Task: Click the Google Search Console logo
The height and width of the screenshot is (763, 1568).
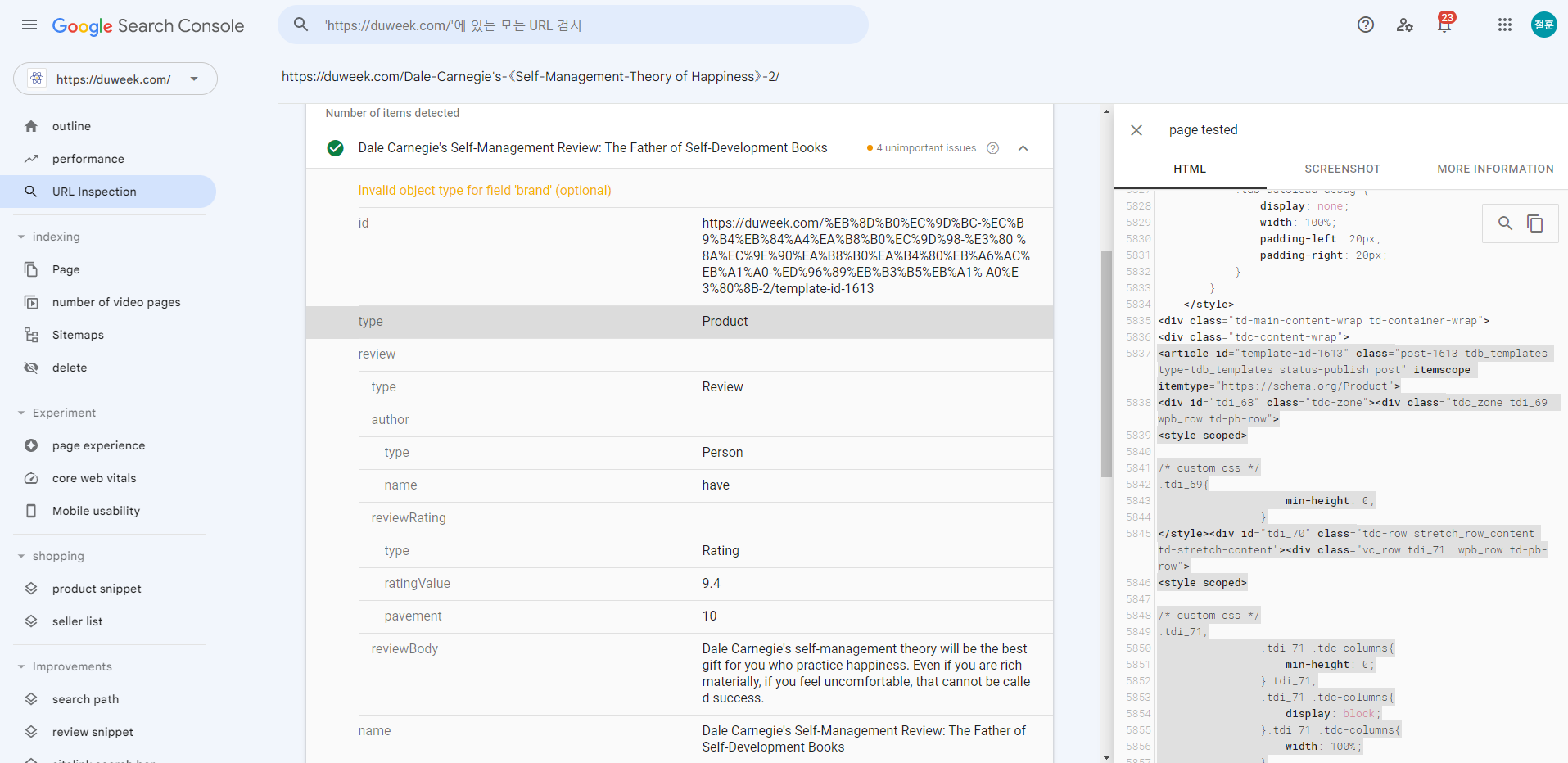Action: point(148,25)
